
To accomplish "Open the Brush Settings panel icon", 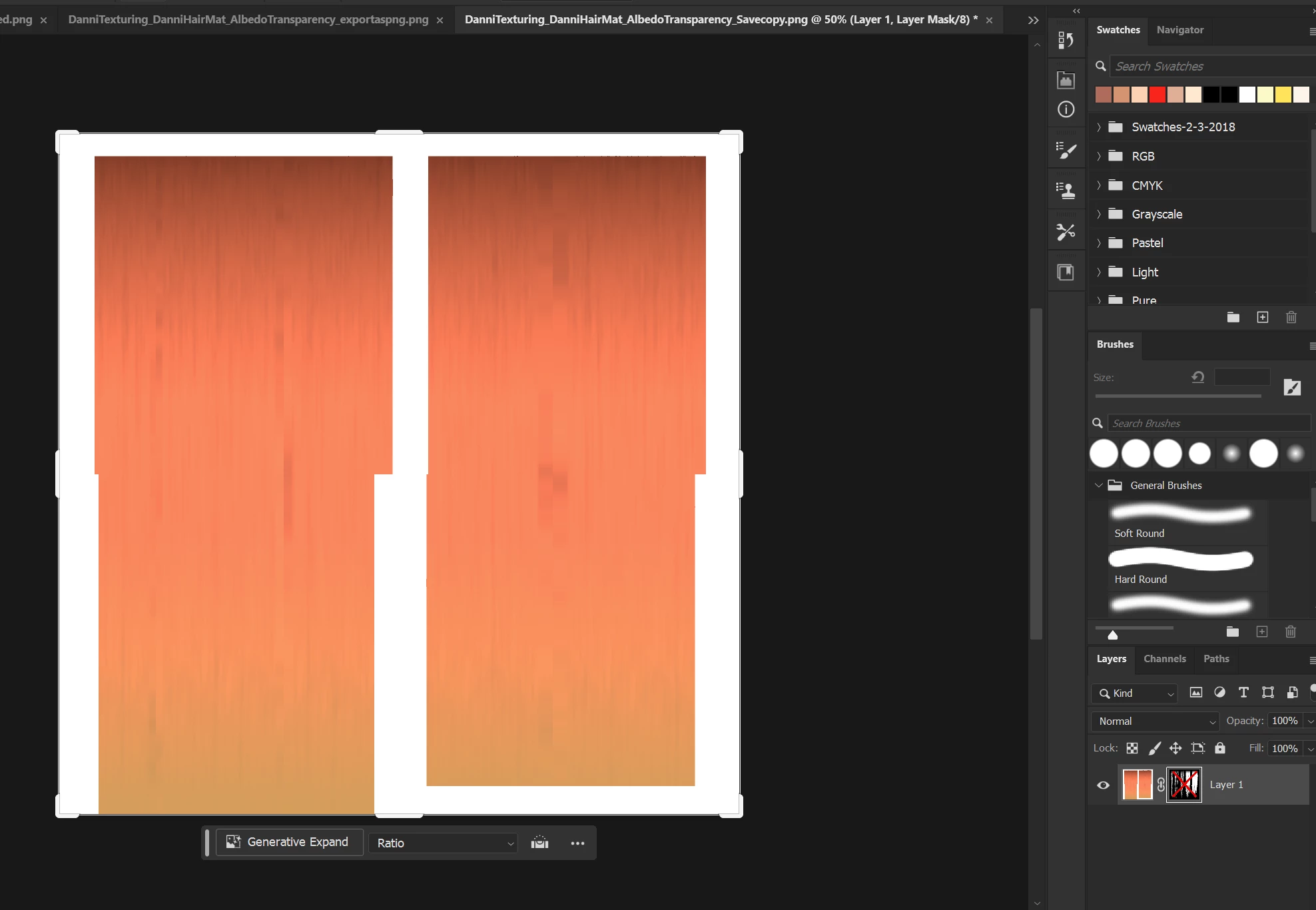I will point(1066,151).
